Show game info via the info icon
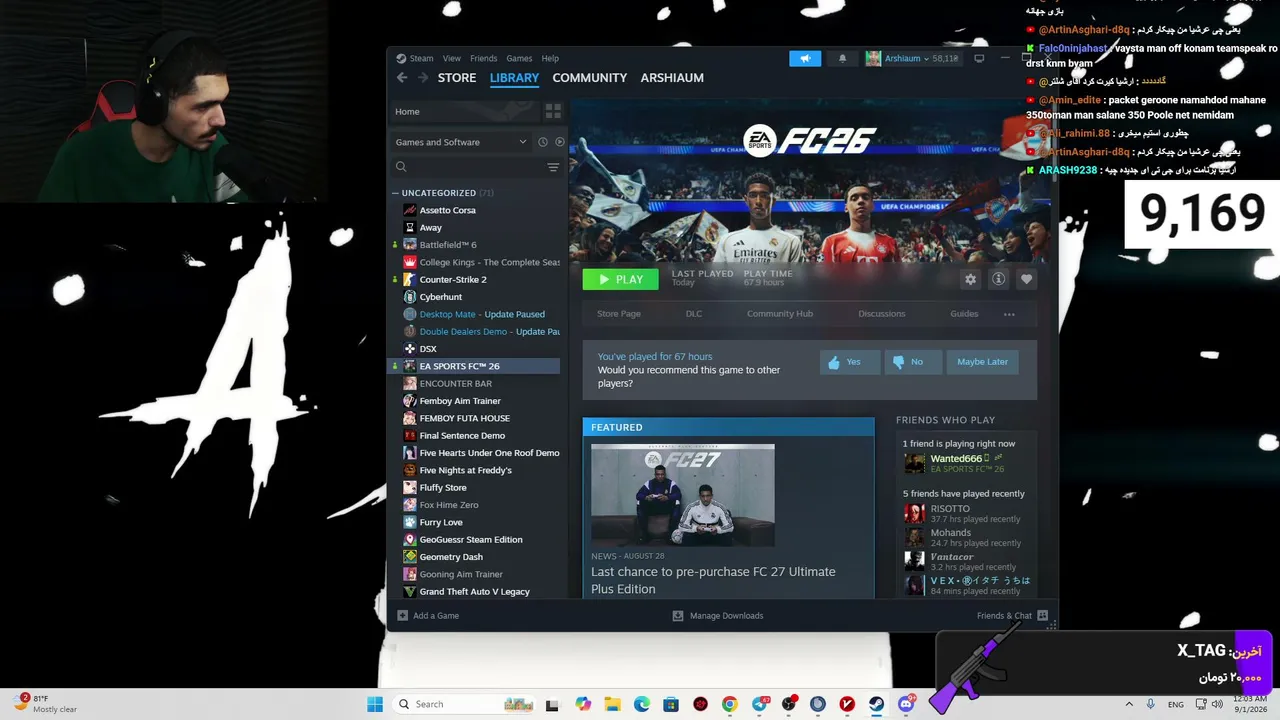 coord(998,280)
